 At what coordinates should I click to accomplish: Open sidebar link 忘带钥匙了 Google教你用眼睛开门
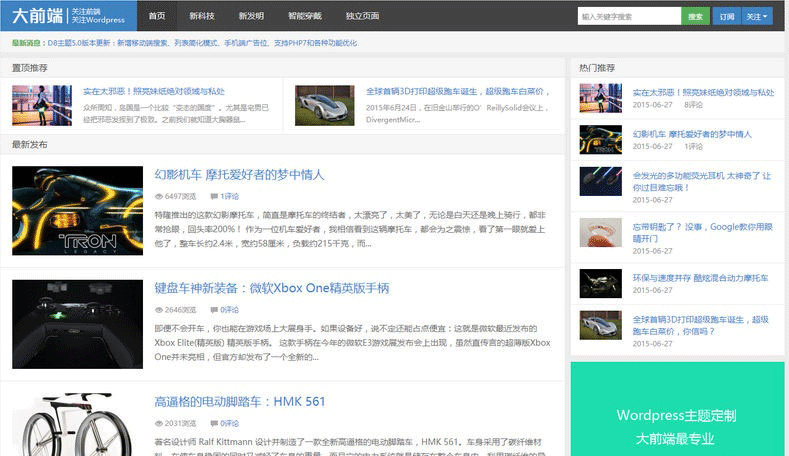702,233
